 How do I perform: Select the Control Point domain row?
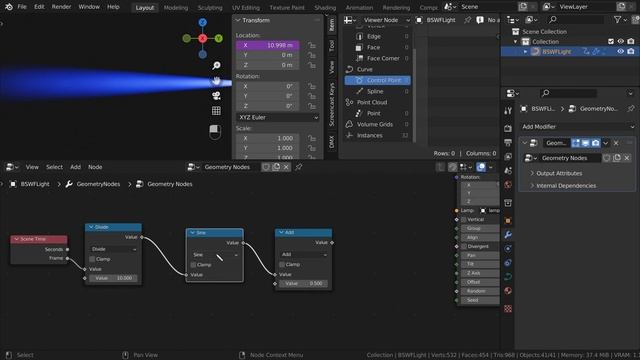[x=378, y=80]
